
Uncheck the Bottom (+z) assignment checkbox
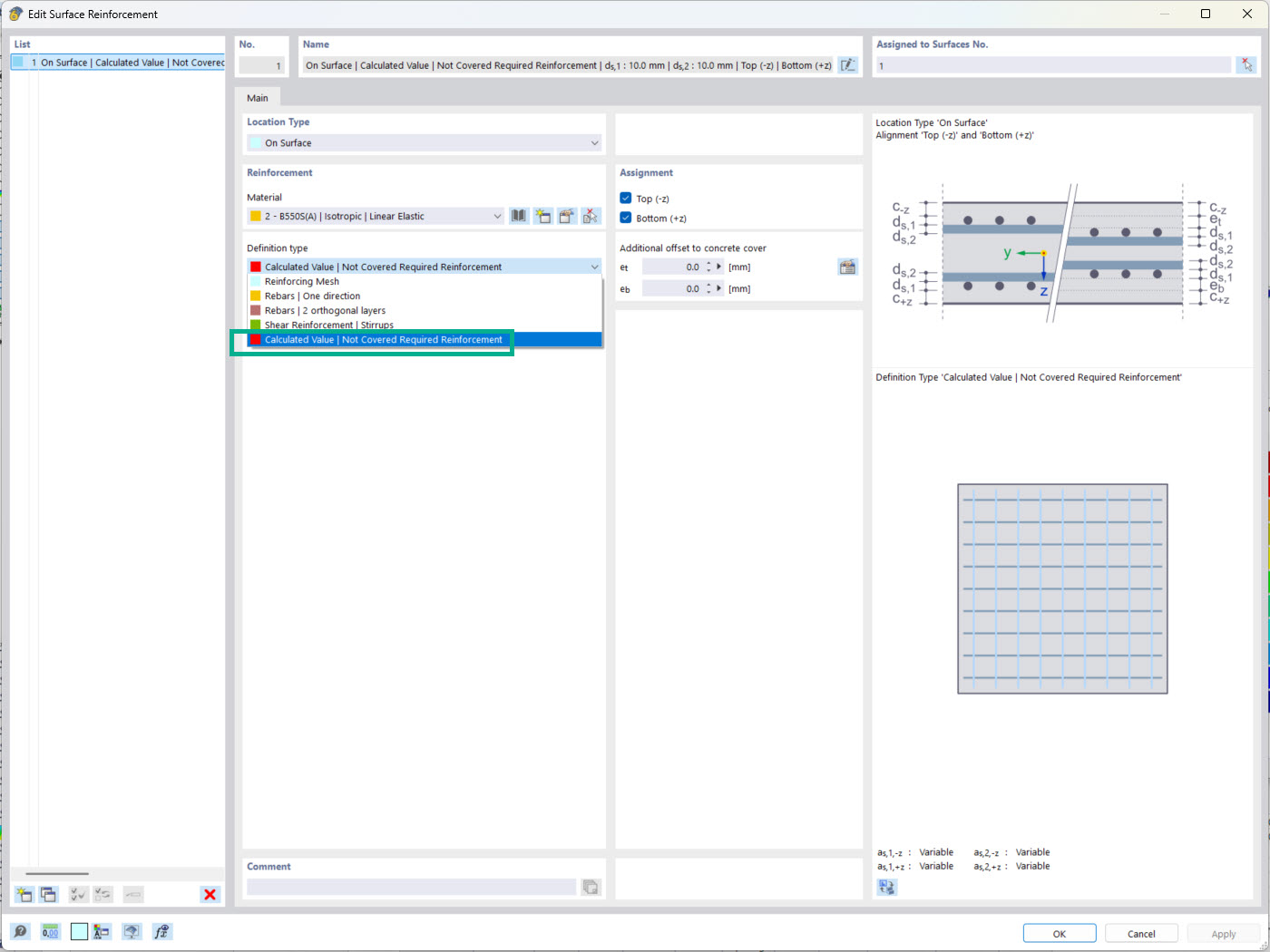click(626, 218)
